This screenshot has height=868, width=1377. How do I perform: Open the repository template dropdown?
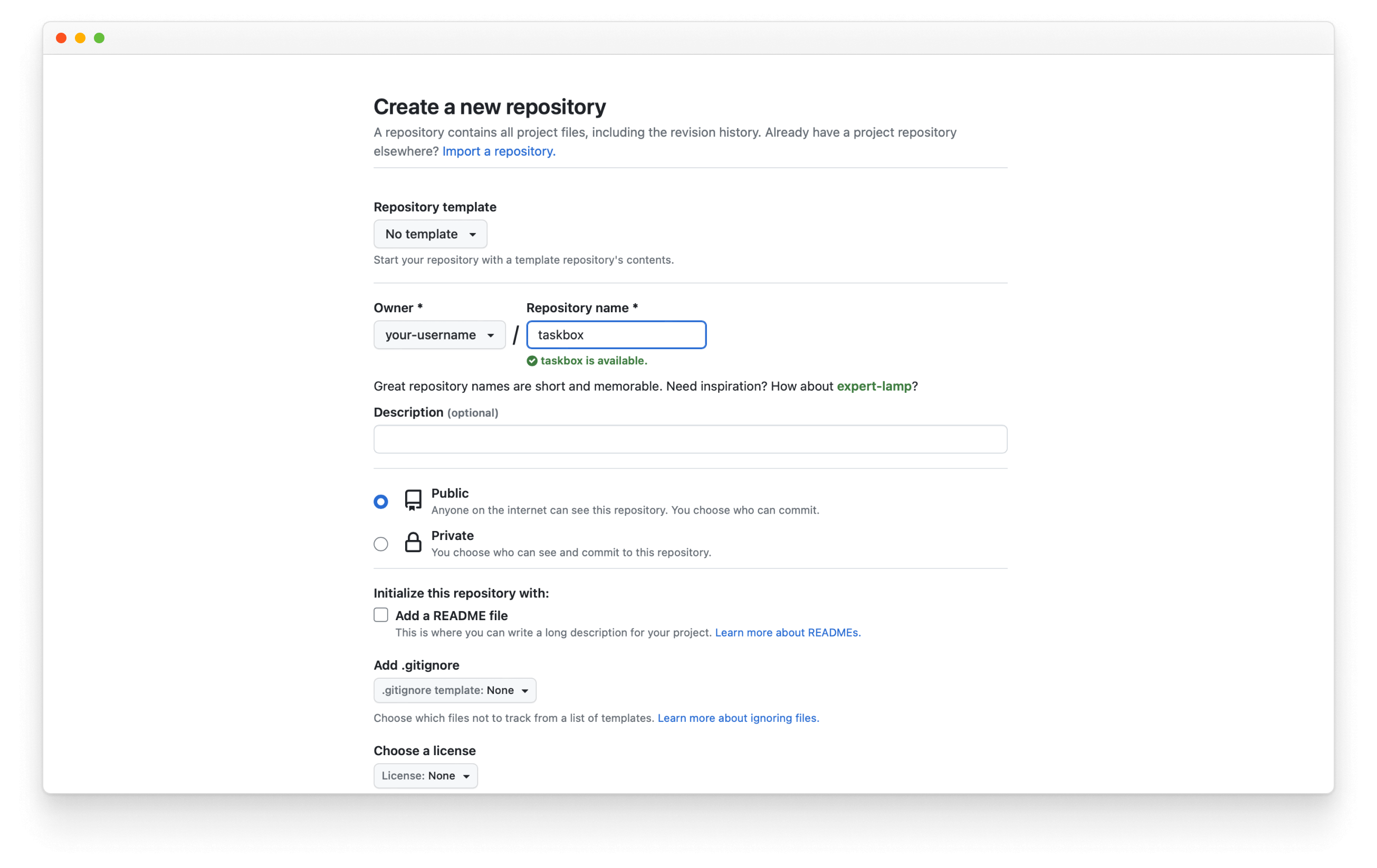pos(430,234)
